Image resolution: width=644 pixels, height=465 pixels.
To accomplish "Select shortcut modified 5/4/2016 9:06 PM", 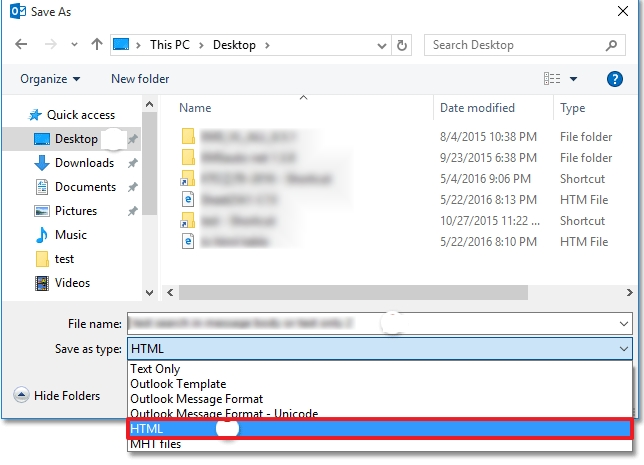I will [397, 179].
